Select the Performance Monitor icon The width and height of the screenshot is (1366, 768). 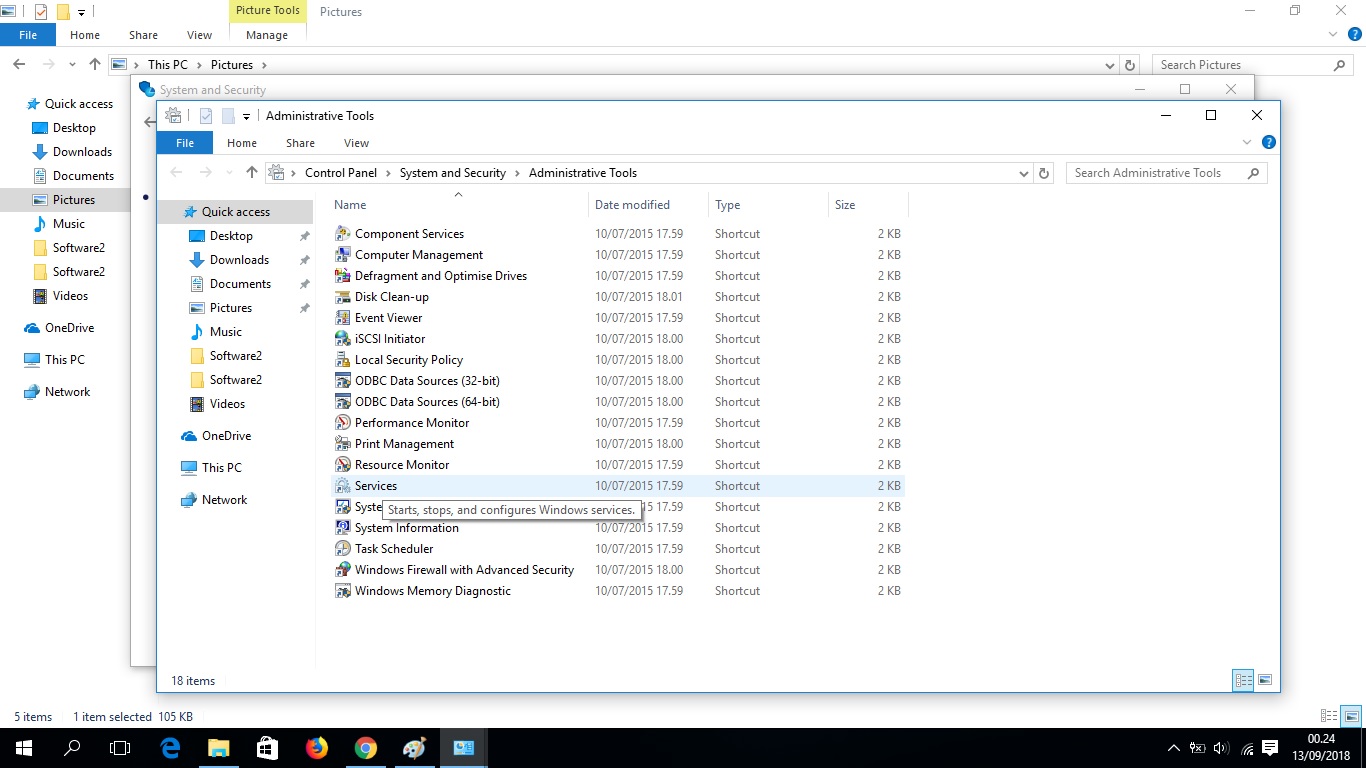pos(343,423)
